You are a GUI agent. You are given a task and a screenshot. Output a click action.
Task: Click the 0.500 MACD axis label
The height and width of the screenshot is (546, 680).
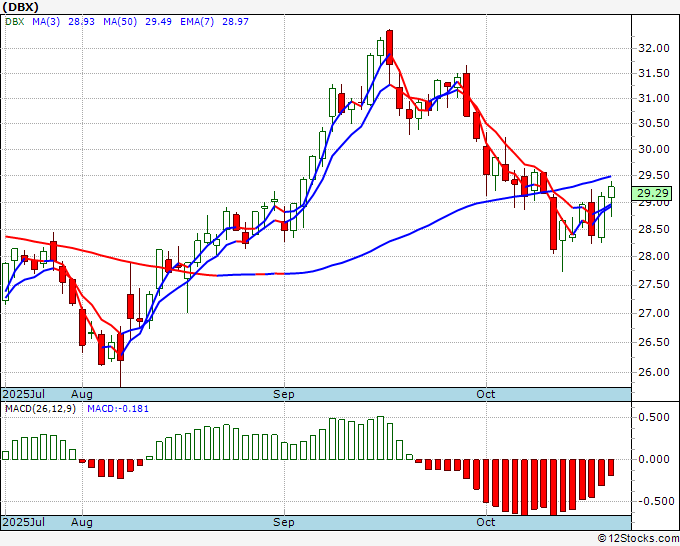654,417
